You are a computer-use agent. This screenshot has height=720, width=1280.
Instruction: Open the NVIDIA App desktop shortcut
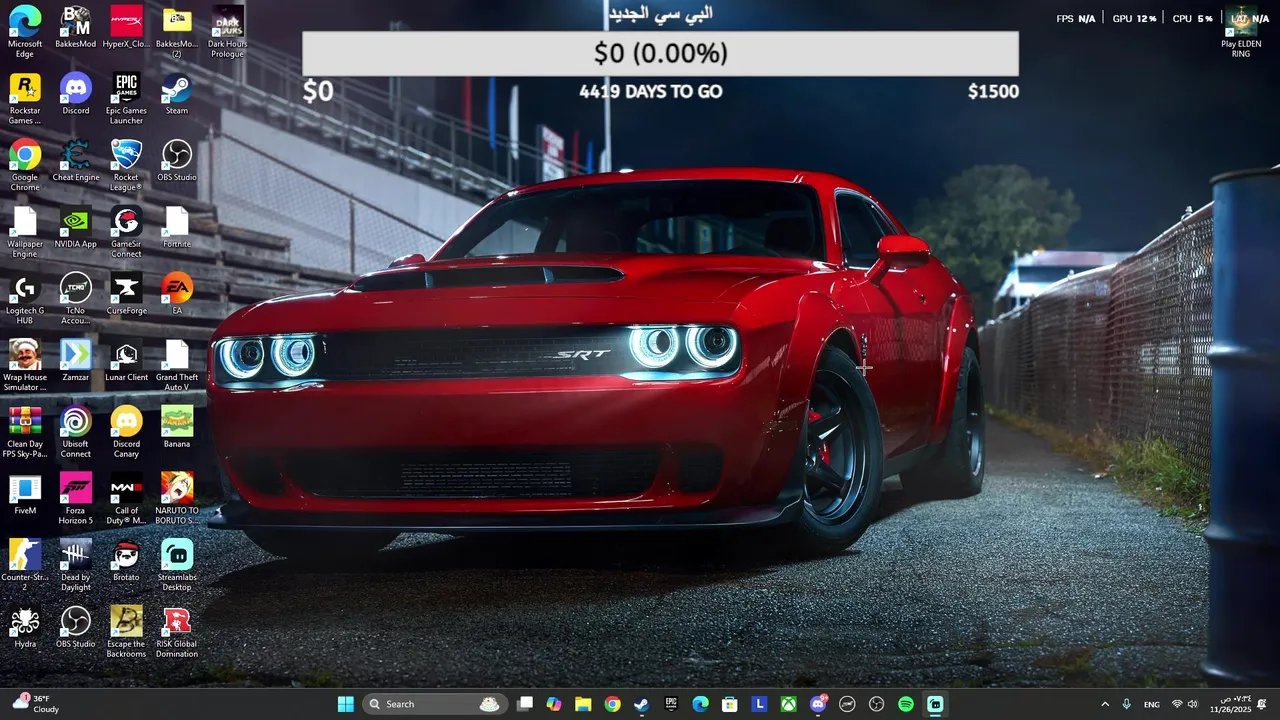click(x=75, y=226)
